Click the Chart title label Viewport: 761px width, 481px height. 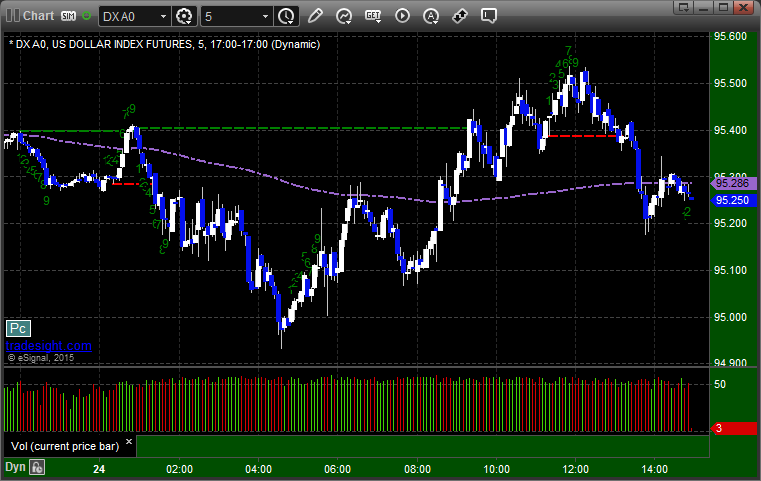(x=39, y=16)
